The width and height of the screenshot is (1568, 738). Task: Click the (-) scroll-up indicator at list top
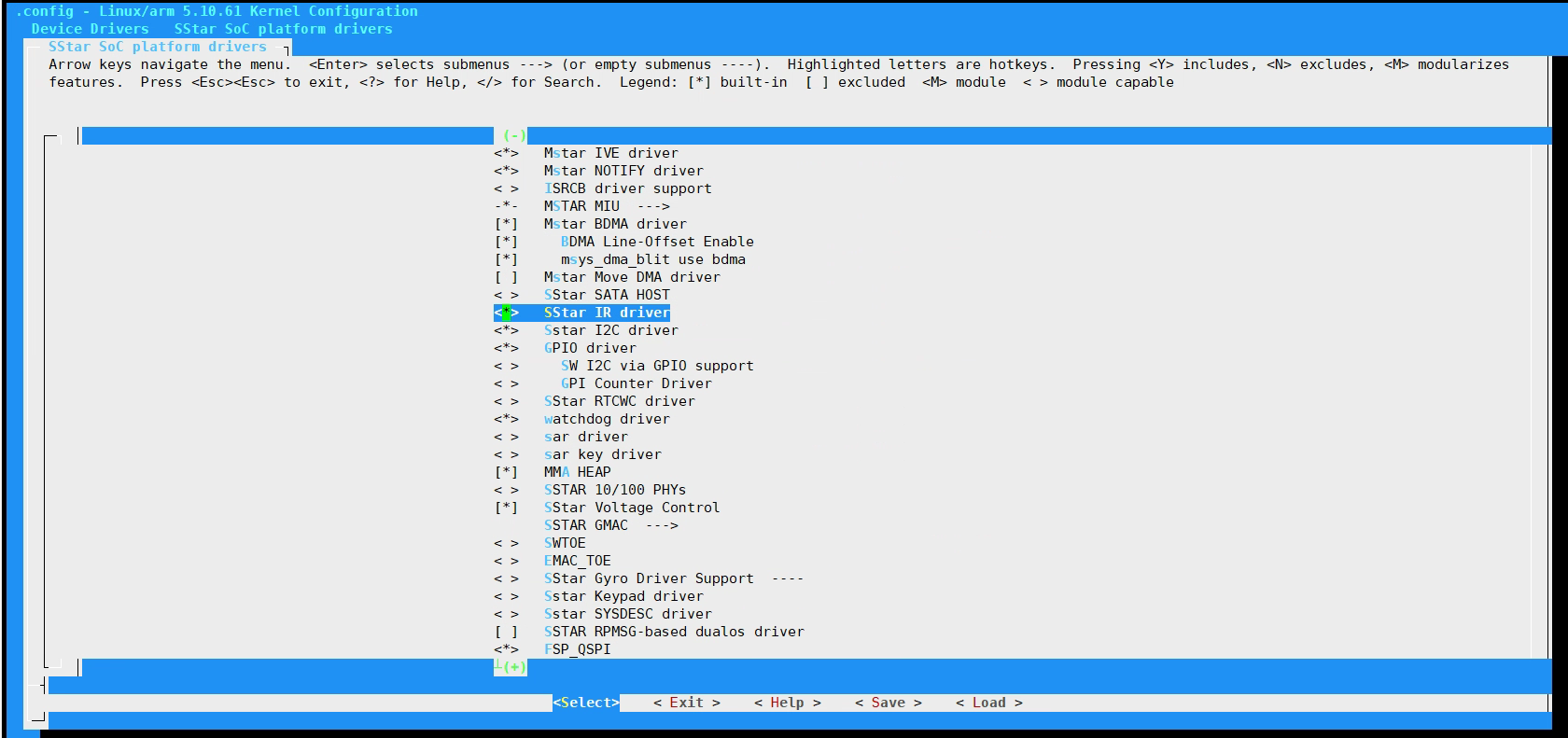[x=514, y=135]
